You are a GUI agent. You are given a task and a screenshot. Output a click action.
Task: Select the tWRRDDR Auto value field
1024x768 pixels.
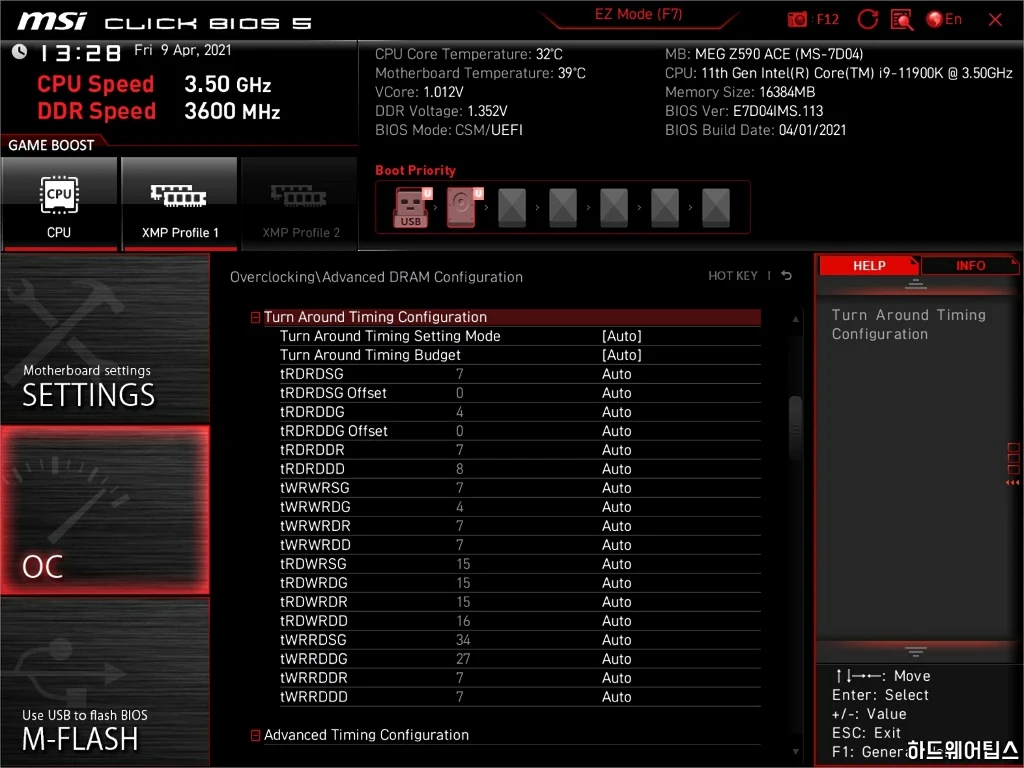point(616,678)
